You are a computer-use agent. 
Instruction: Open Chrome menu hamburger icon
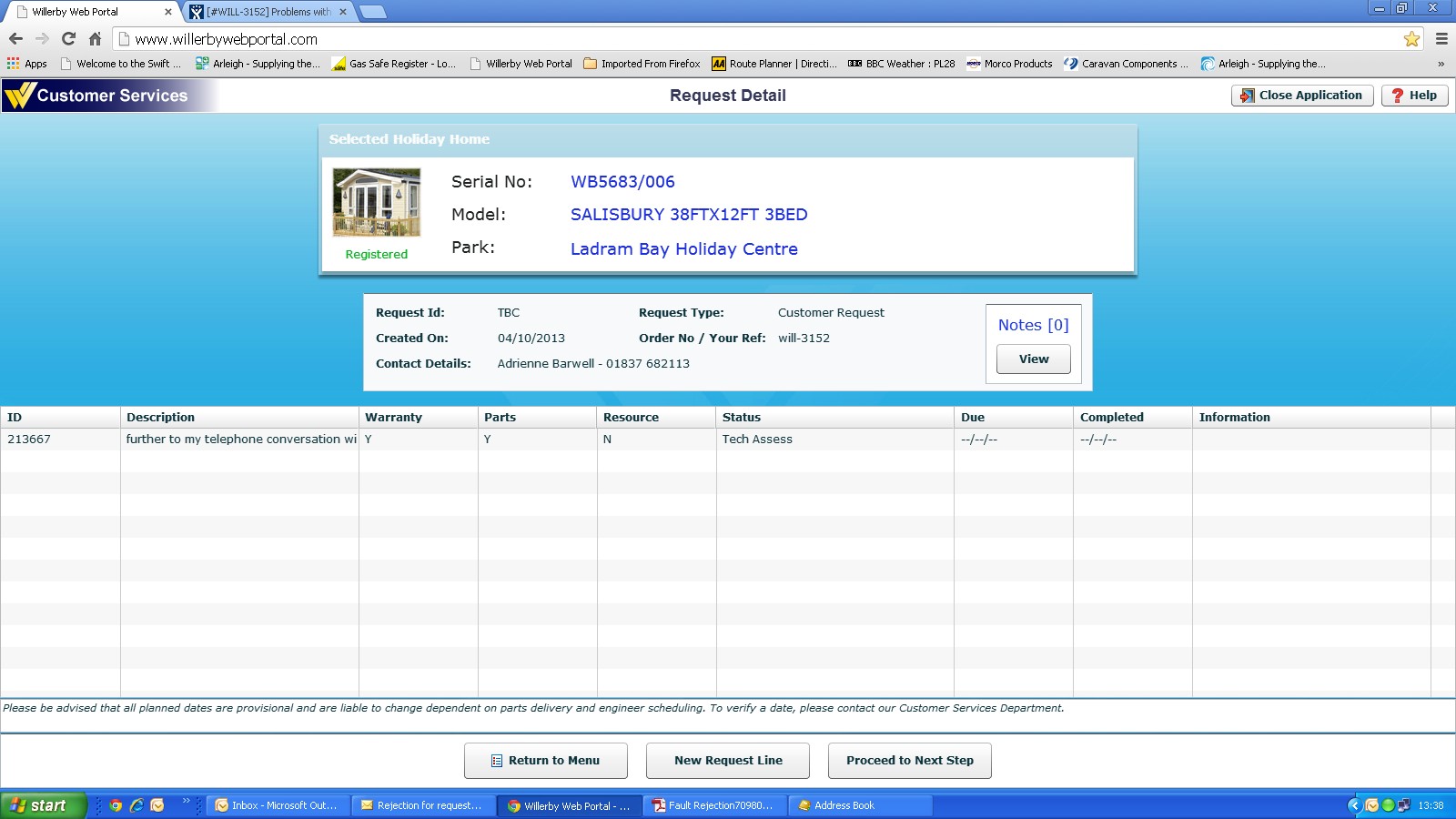point(1441,39)
